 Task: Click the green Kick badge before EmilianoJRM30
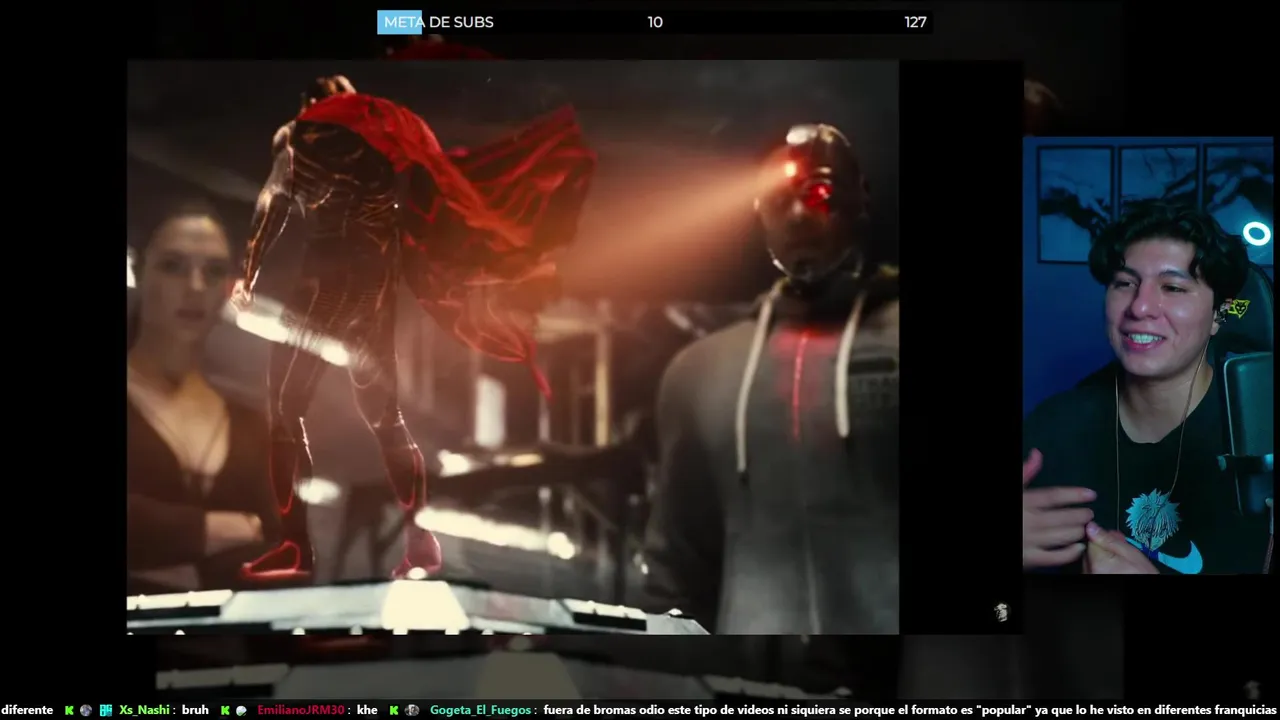[x=225, y=710]
